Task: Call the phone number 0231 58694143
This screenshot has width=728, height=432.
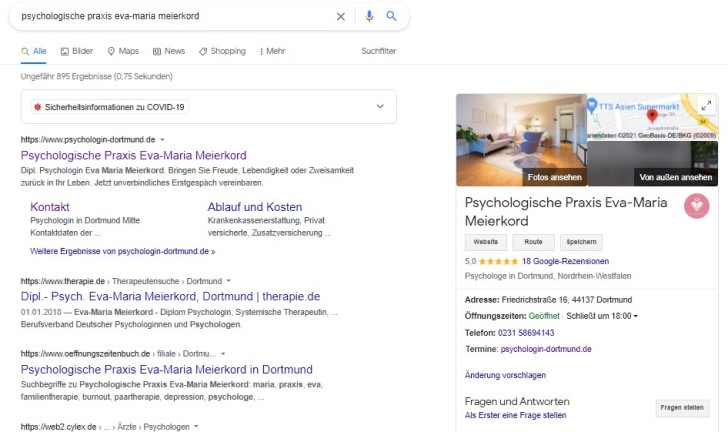Action: tap(526, 333)
